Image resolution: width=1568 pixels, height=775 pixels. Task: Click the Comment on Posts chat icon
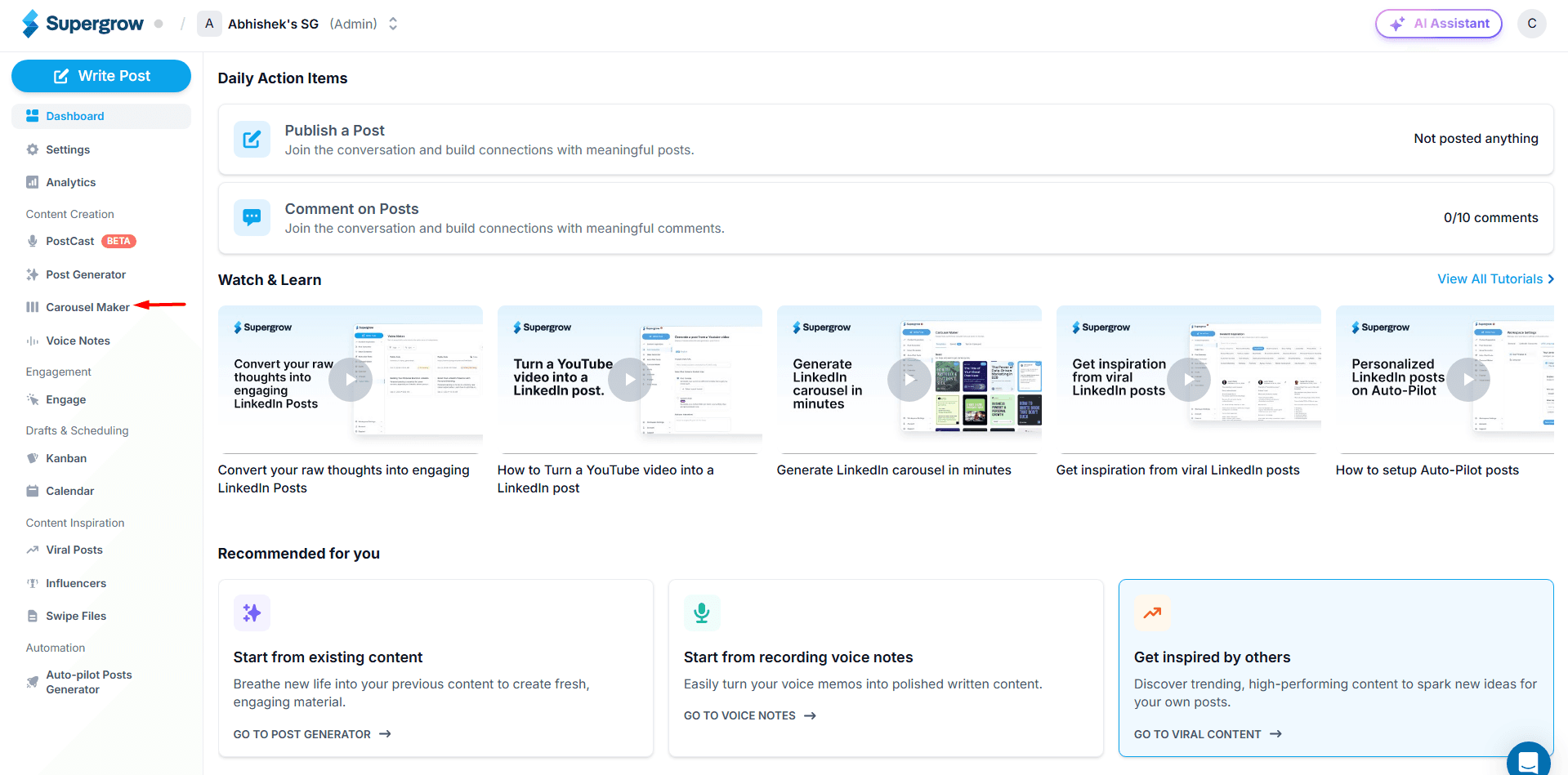pos(252,218)
